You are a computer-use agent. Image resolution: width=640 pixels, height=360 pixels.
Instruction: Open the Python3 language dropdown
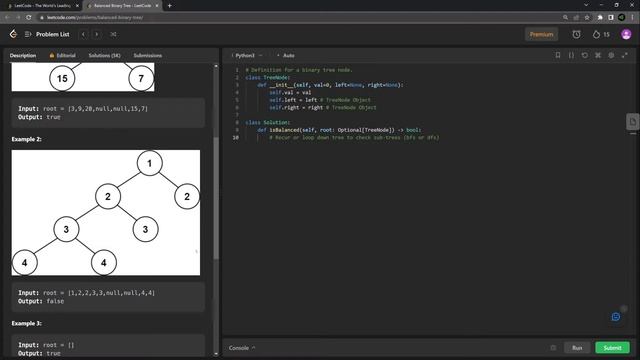point(248,56)
